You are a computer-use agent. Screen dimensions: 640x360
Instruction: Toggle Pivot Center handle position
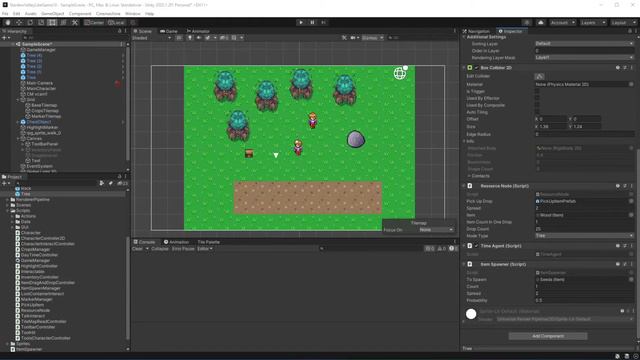point(94,22)
